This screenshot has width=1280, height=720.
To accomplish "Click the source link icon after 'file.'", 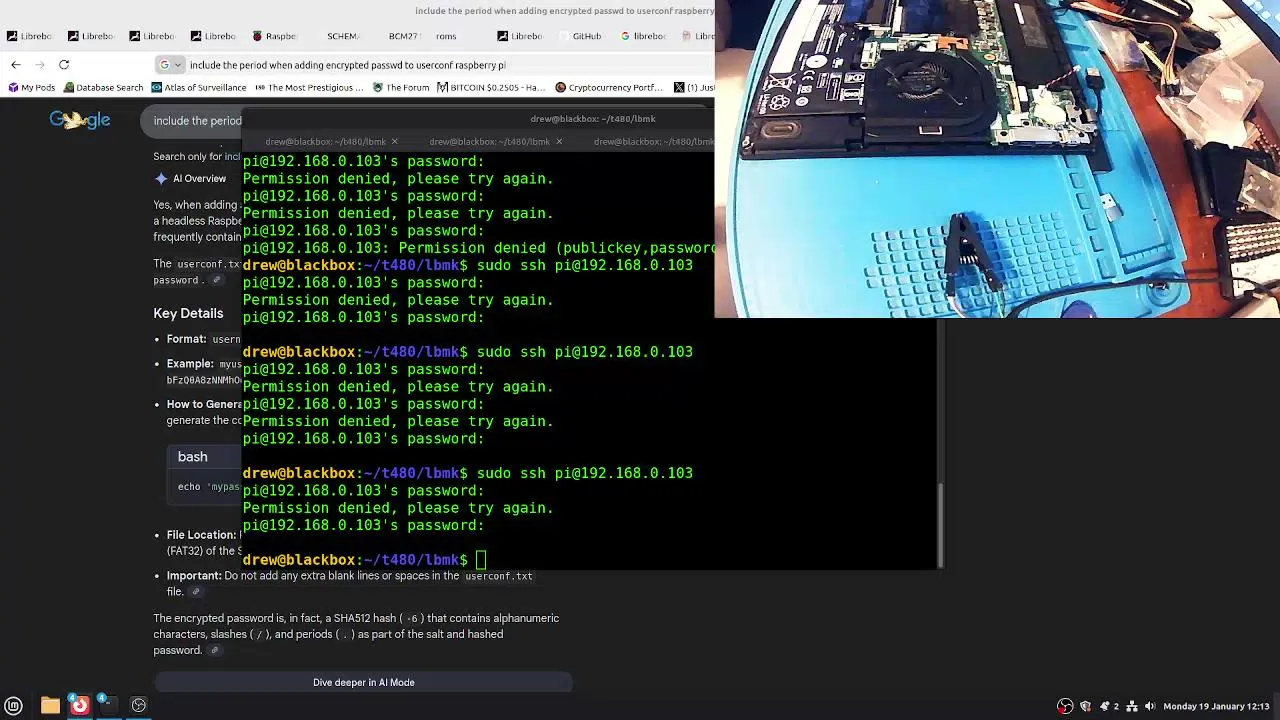I will tap(196, 592).
